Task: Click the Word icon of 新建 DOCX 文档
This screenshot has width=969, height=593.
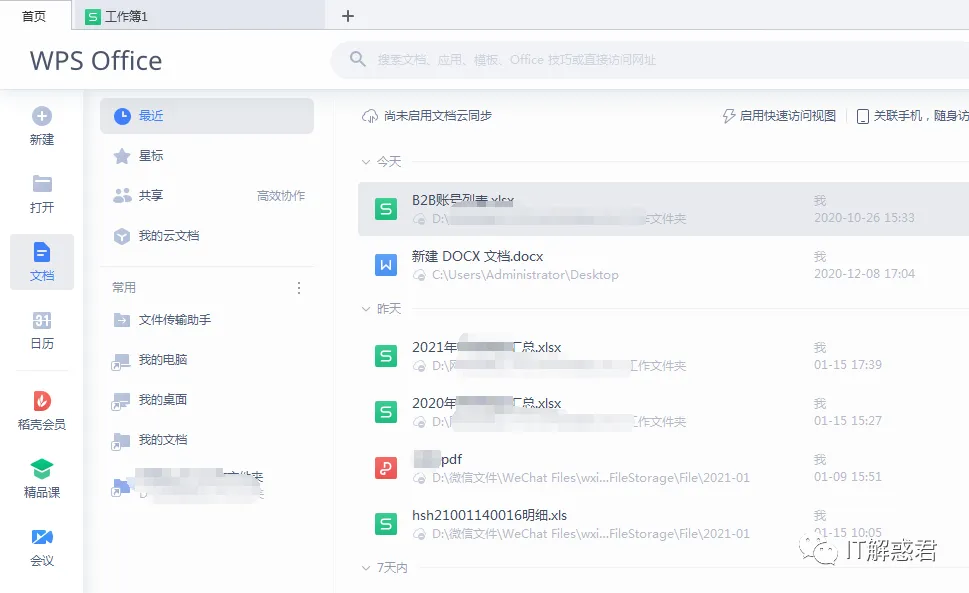Action: [386, 265]
